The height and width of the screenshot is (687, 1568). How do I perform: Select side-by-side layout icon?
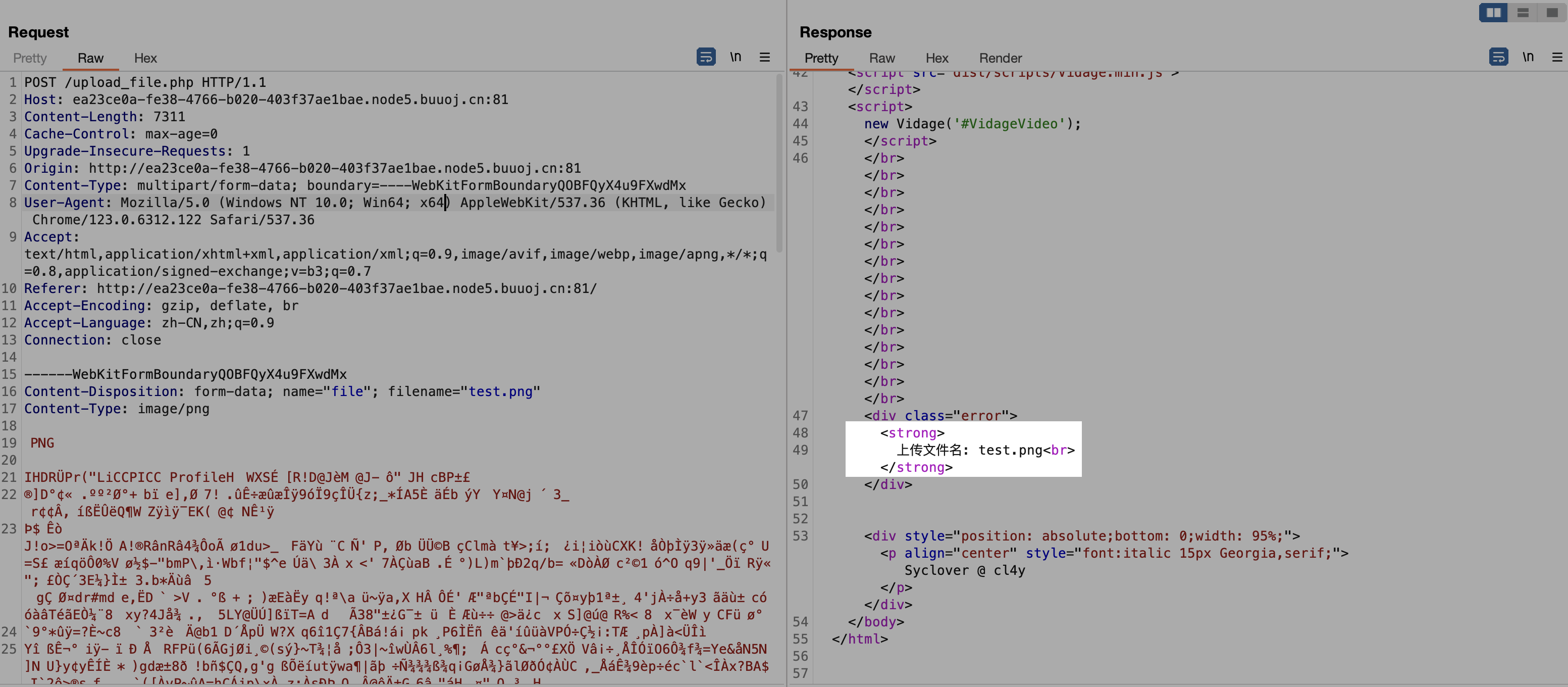tap(1494, 13)
